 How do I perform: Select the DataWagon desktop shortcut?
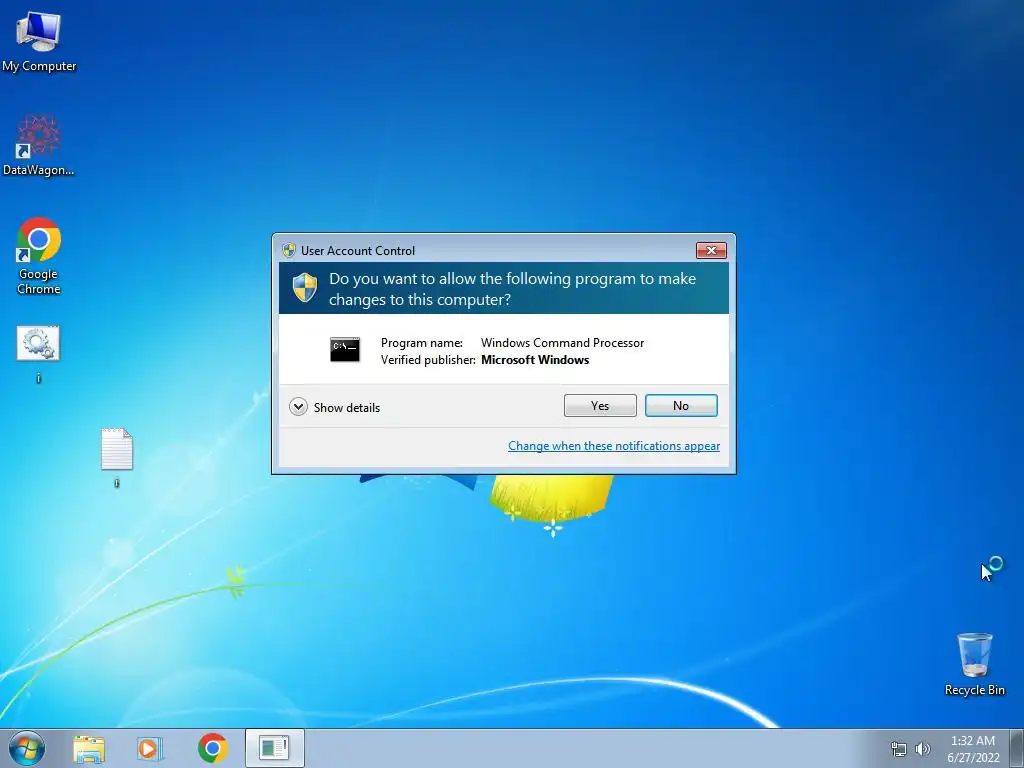(39, 146)
